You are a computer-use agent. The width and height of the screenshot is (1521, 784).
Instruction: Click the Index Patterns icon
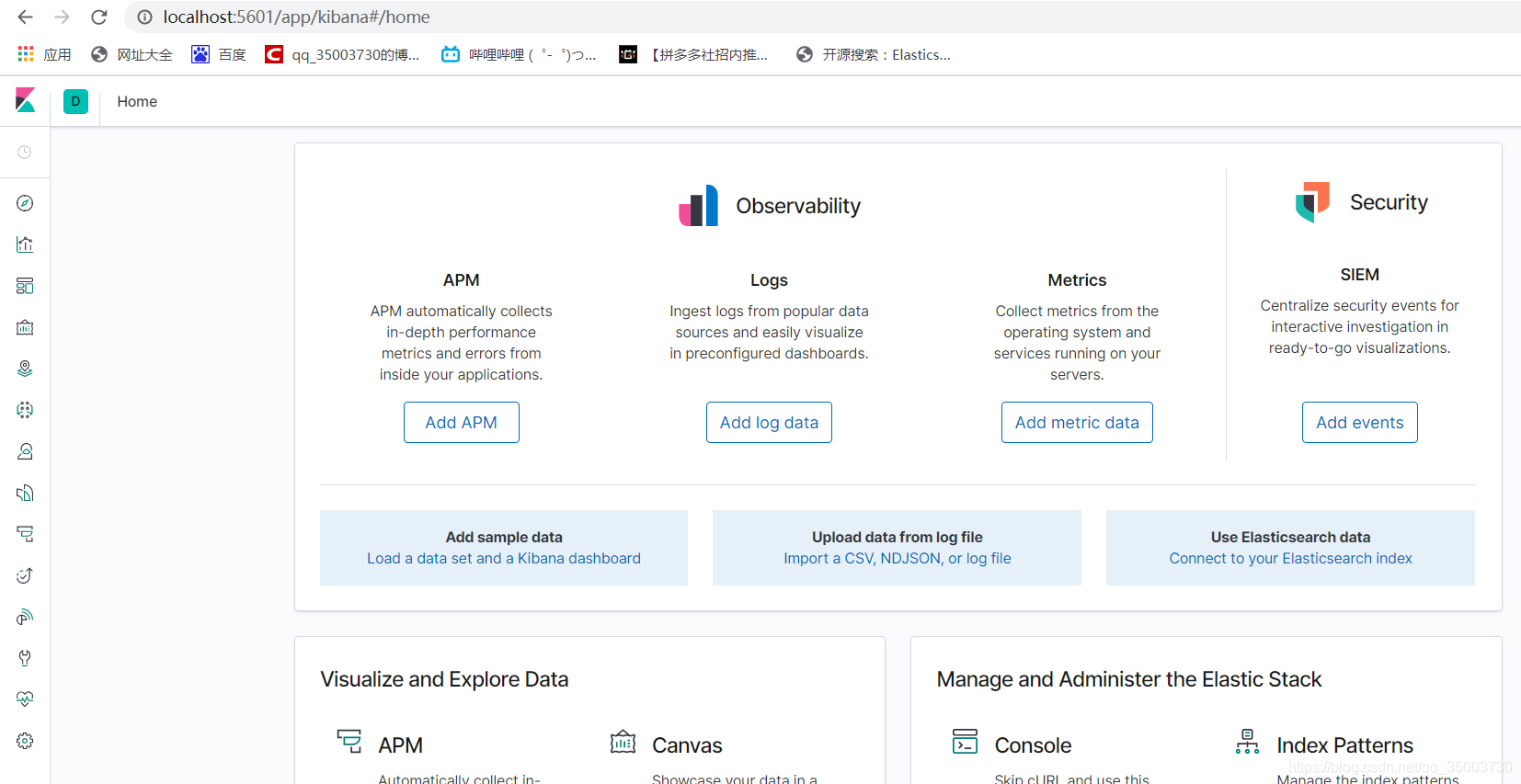pos(1247,741)
